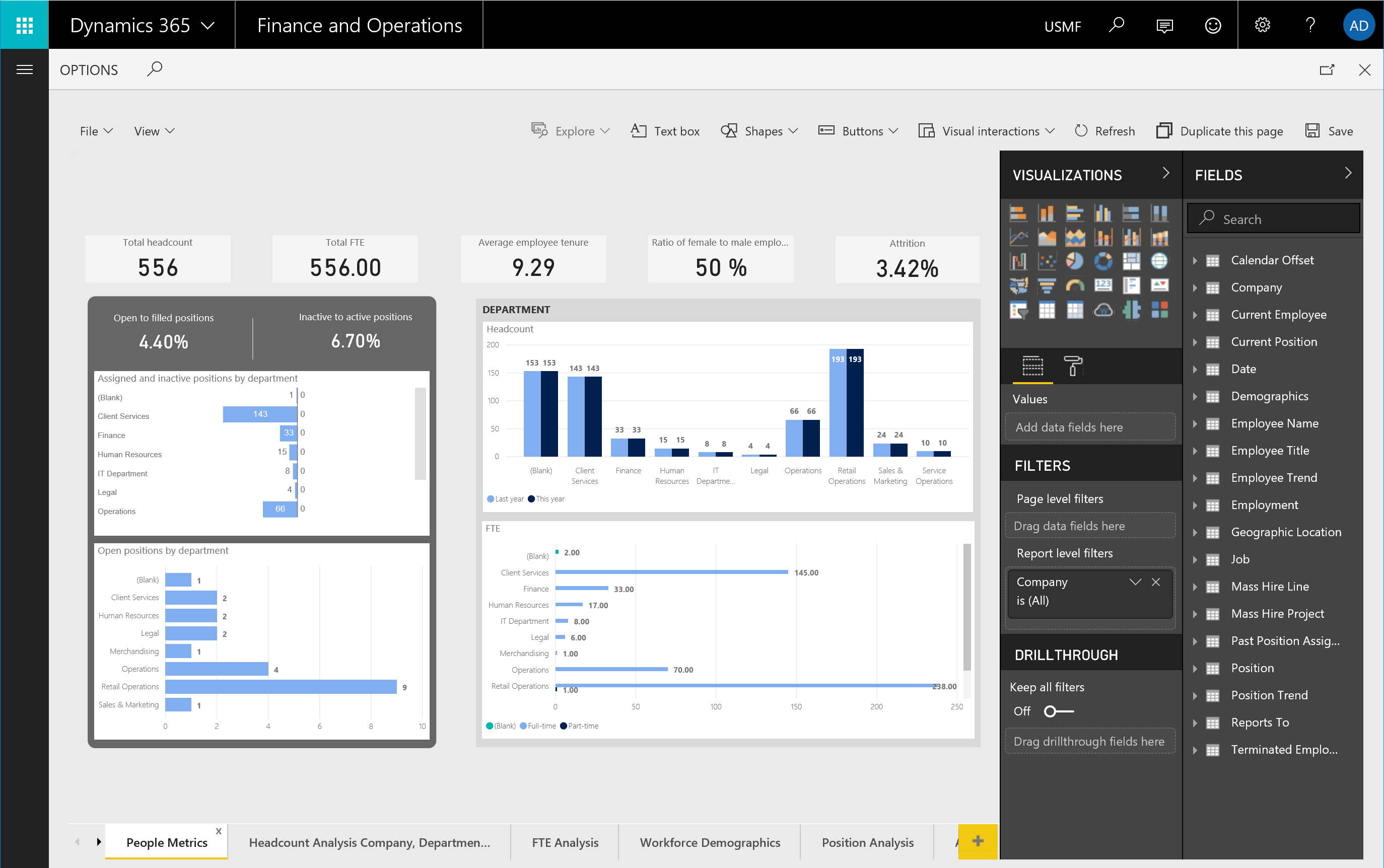The width and height of the screenshot is (1384, 868).
Task: Expand the Demographics field group
Action: coord(1196,395)
